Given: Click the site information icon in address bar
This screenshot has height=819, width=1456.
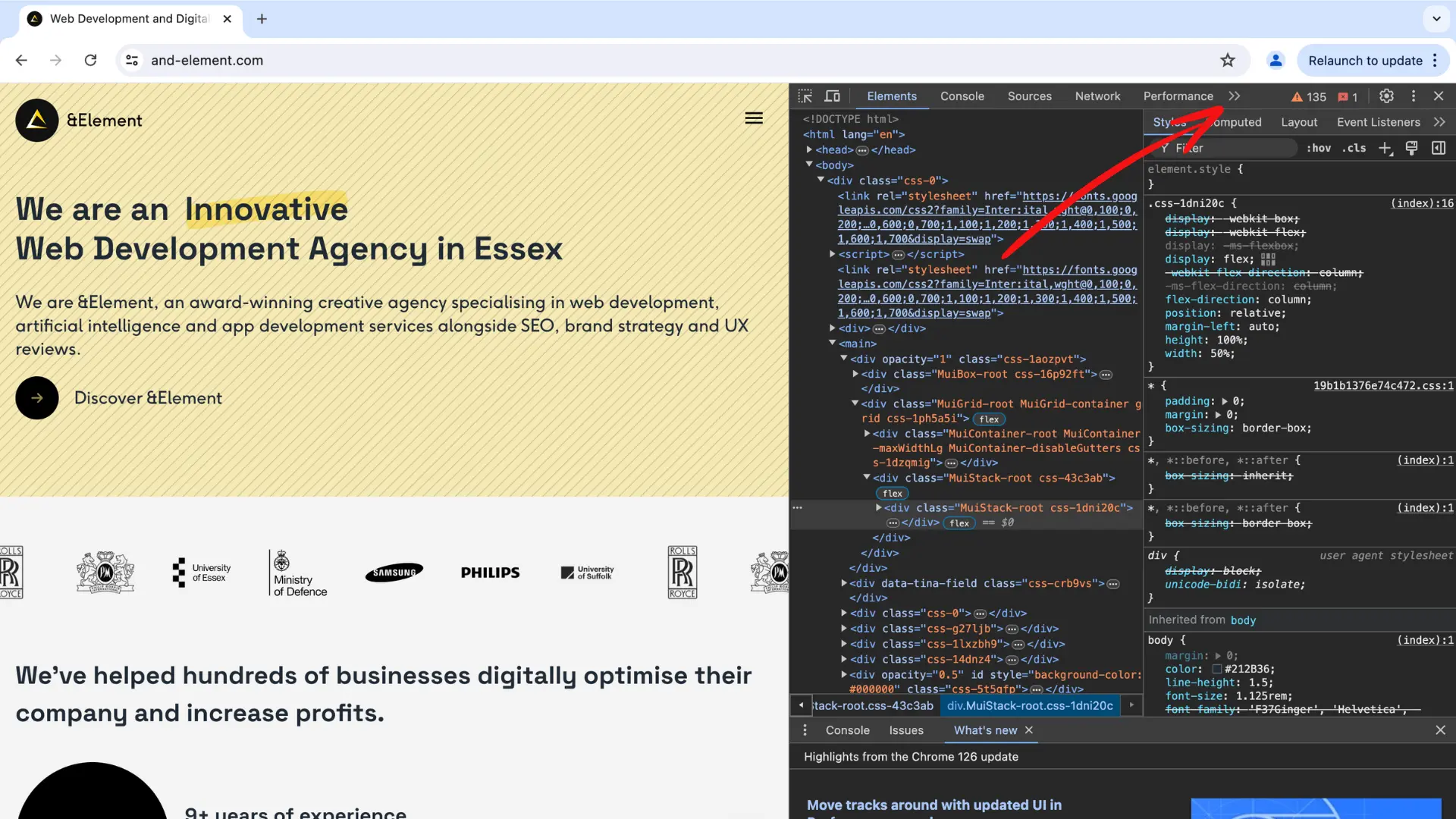Looking at the screenshot, I should pos(132,61).
